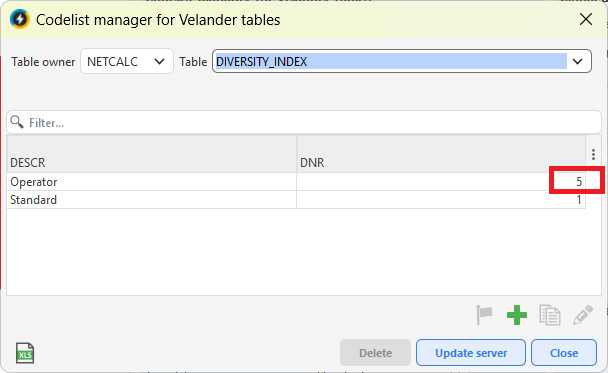Click the Update server button
The height and width of the screenshot is (373, 608).
(x=471, y=353)
